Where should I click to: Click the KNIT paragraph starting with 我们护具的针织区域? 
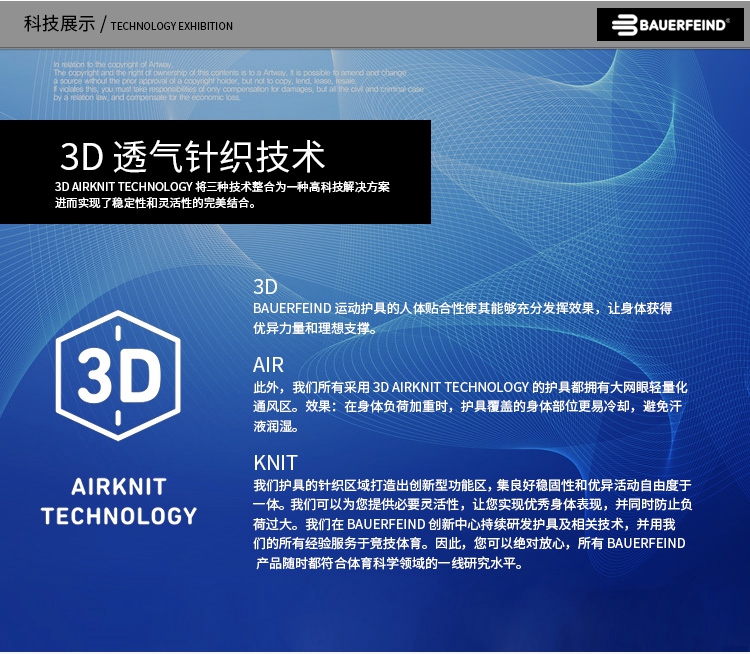472,485
